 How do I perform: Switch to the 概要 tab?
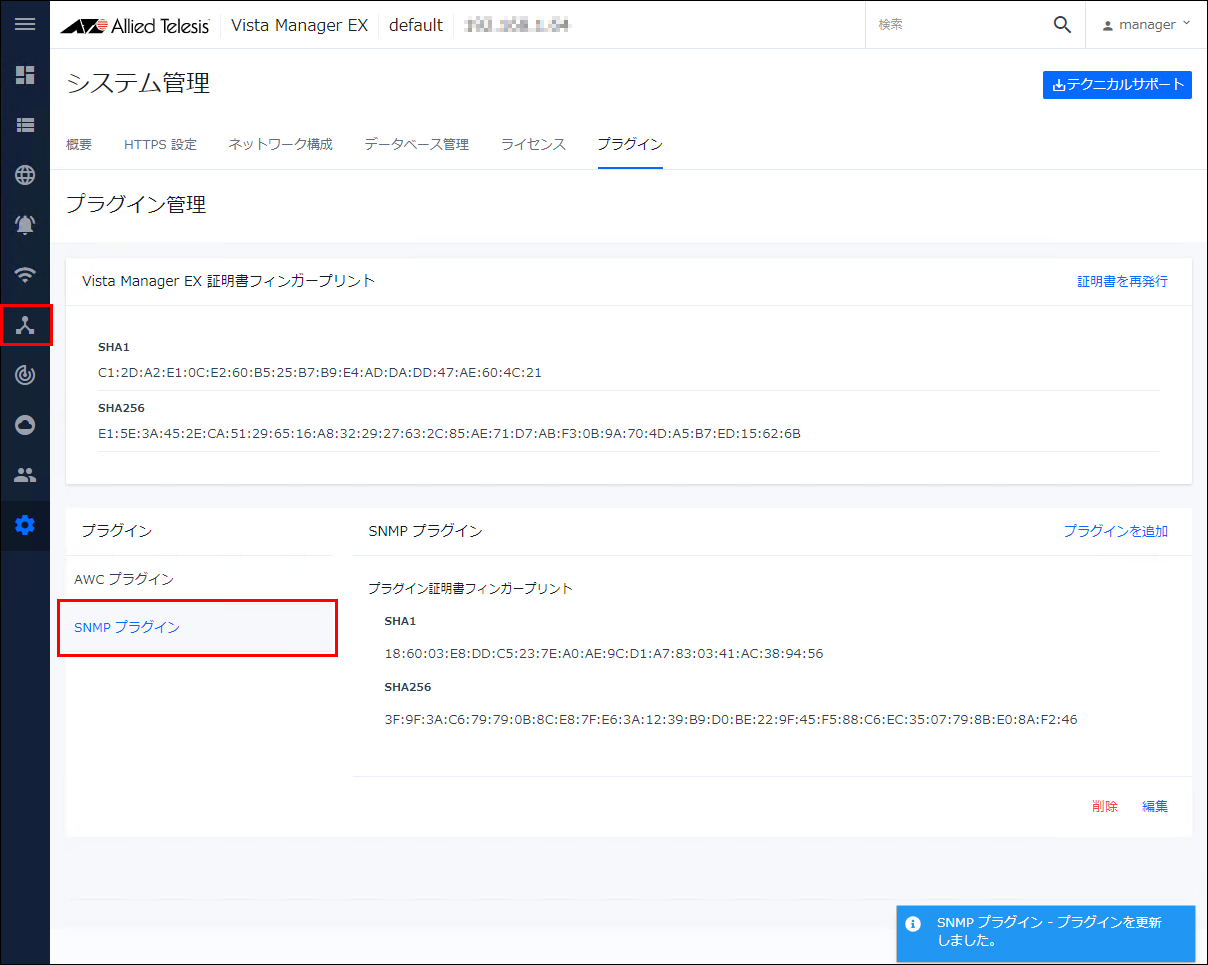coord(79,144)
